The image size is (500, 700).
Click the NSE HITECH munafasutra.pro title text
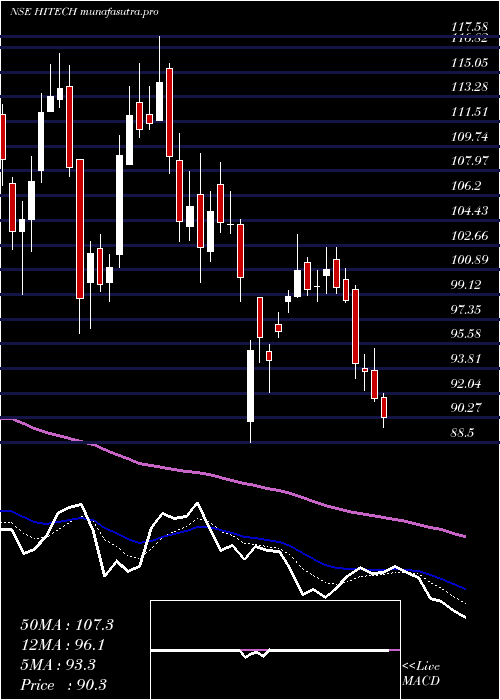(84, 12)
